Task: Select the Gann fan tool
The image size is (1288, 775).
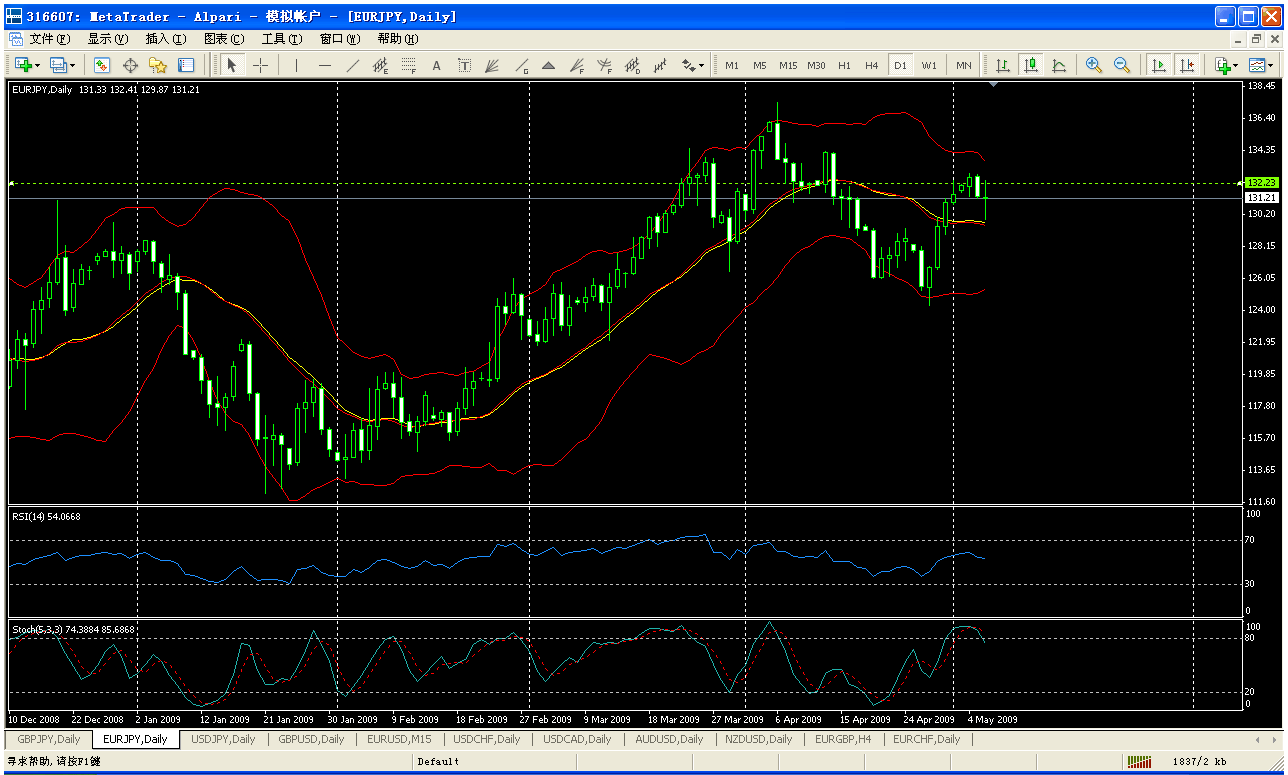Action: [492, 65]
